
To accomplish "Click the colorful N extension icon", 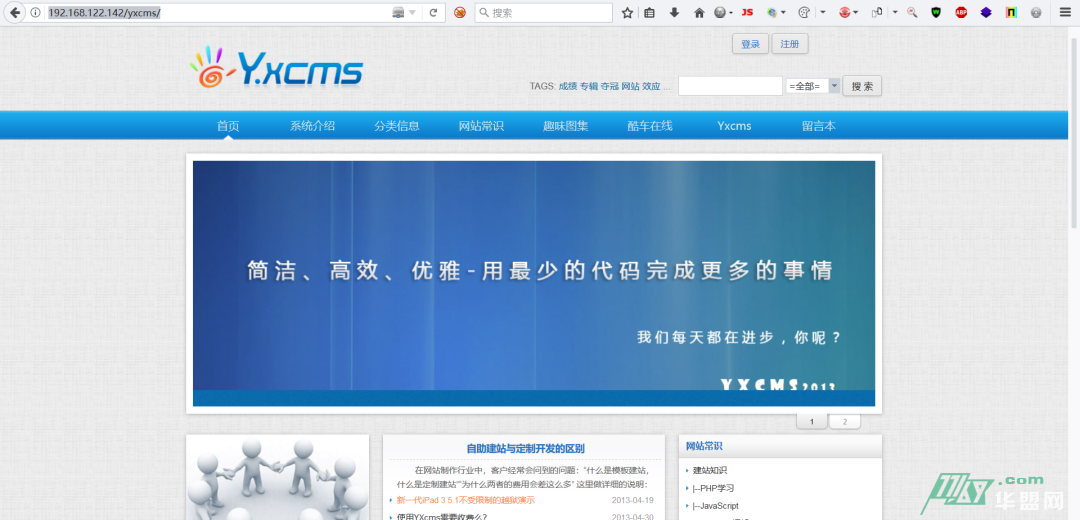I will click(x=1011, y=12).
